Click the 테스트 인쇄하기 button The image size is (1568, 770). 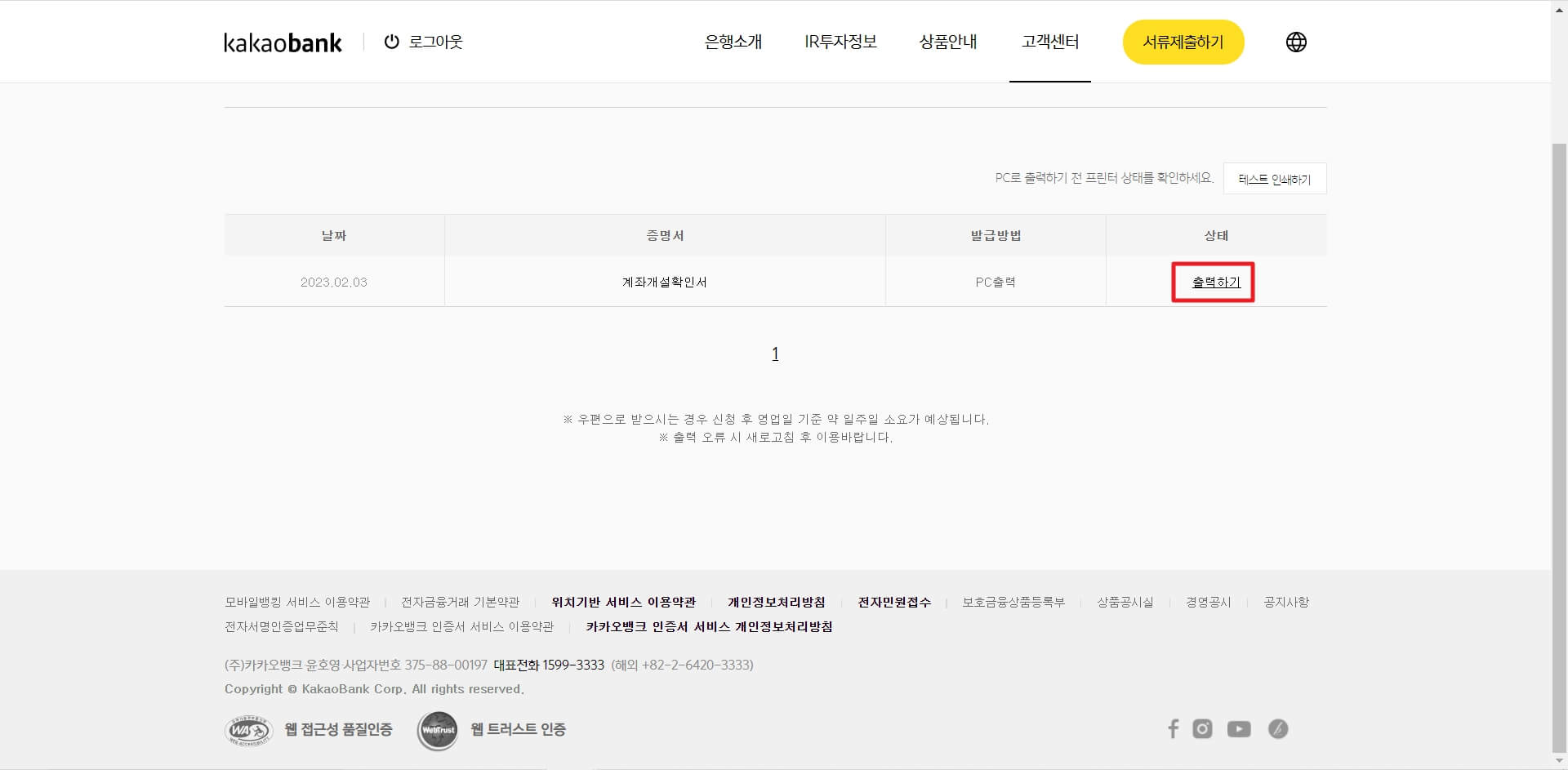point(1275,178)
